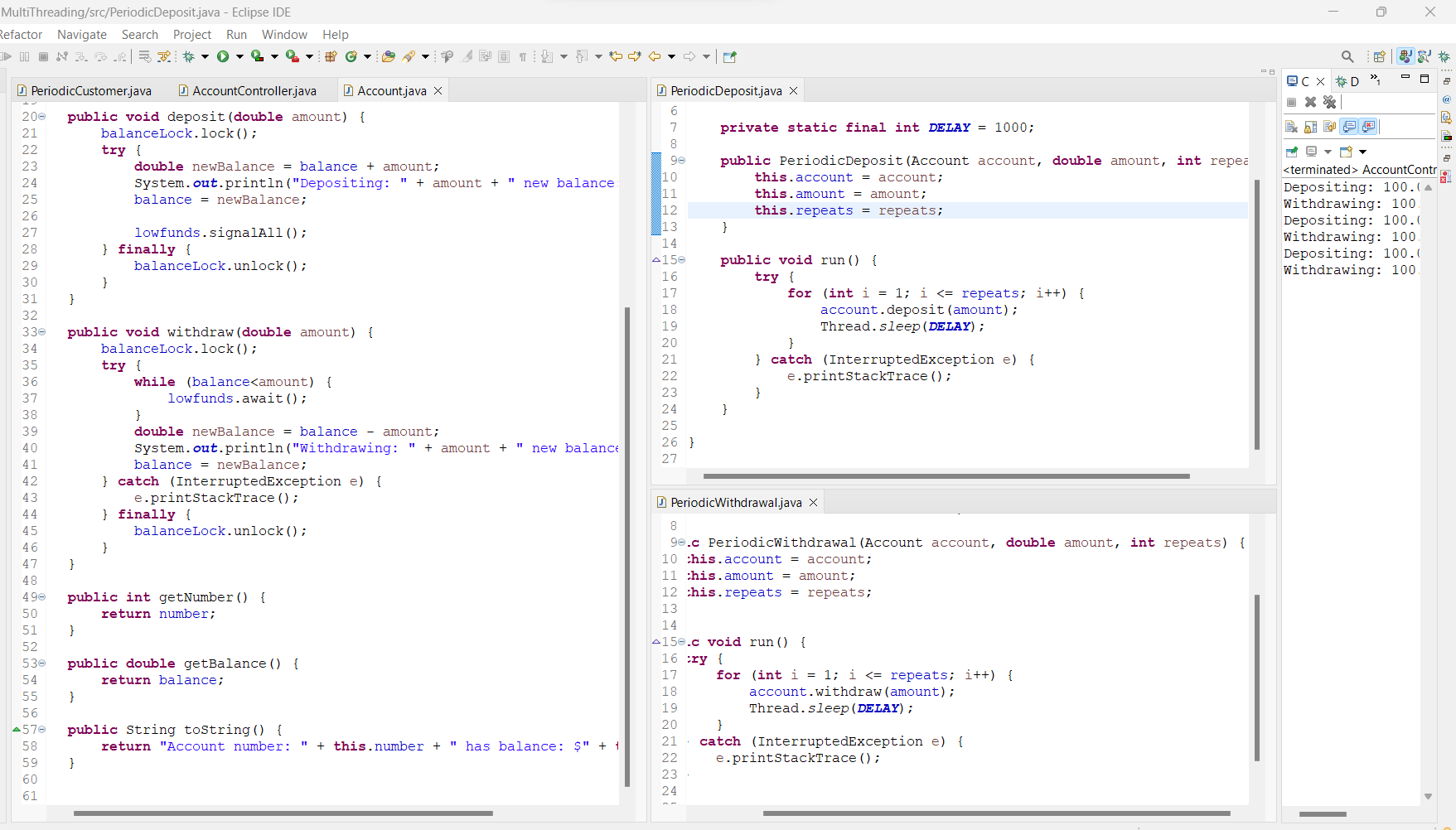Toggle console Scroll Lock
This screenshot has width=1456, height=830.
pos(1310,127)
